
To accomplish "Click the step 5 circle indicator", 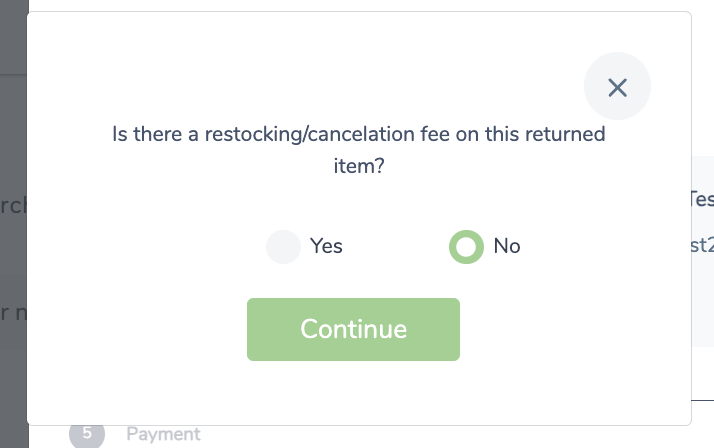I will pos(87,434).
